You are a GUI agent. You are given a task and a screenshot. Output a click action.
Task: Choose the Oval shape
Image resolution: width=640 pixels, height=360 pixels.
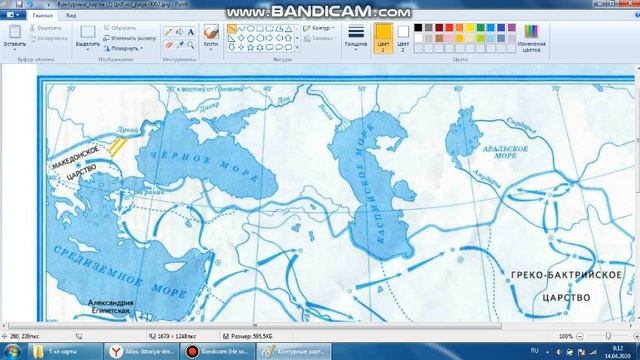[251, 29]
